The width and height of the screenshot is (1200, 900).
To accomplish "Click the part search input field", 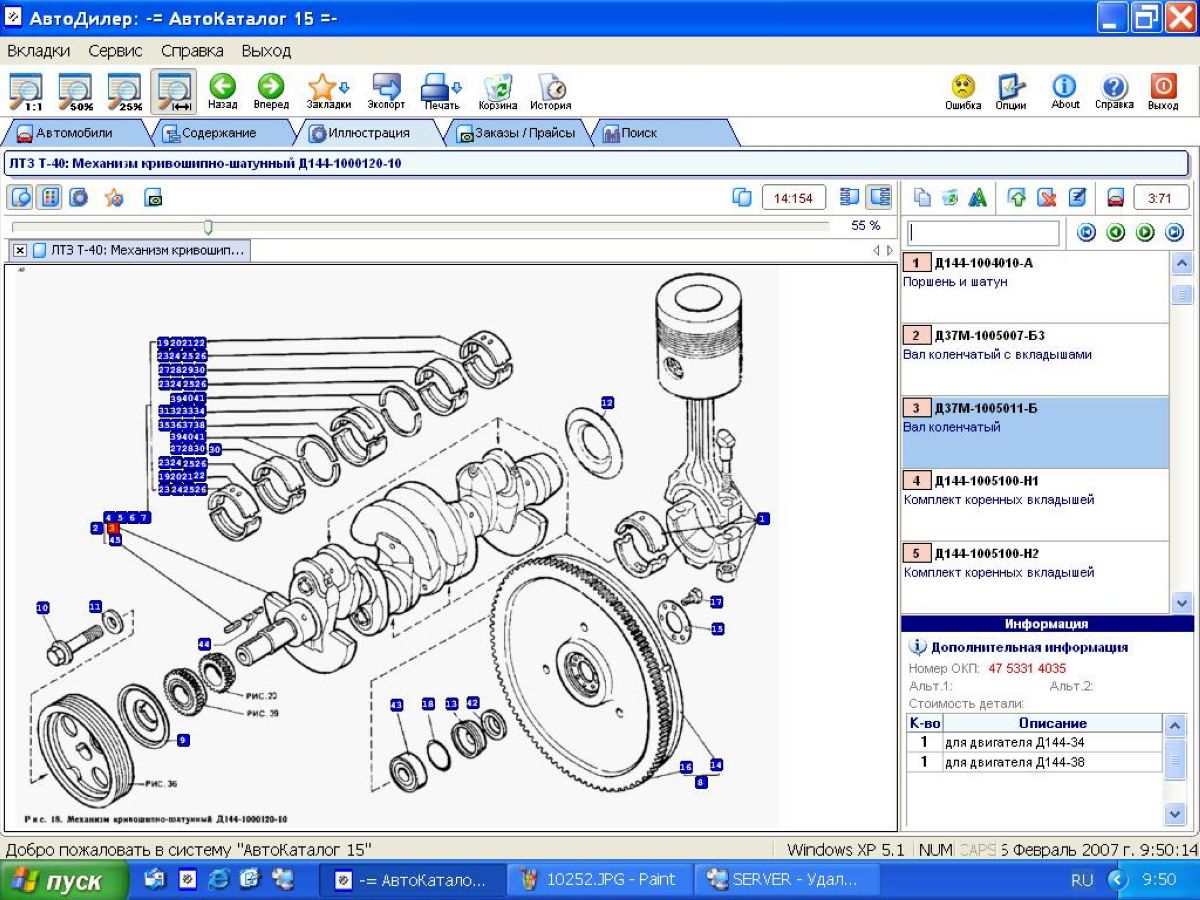I will pos(982,233).
